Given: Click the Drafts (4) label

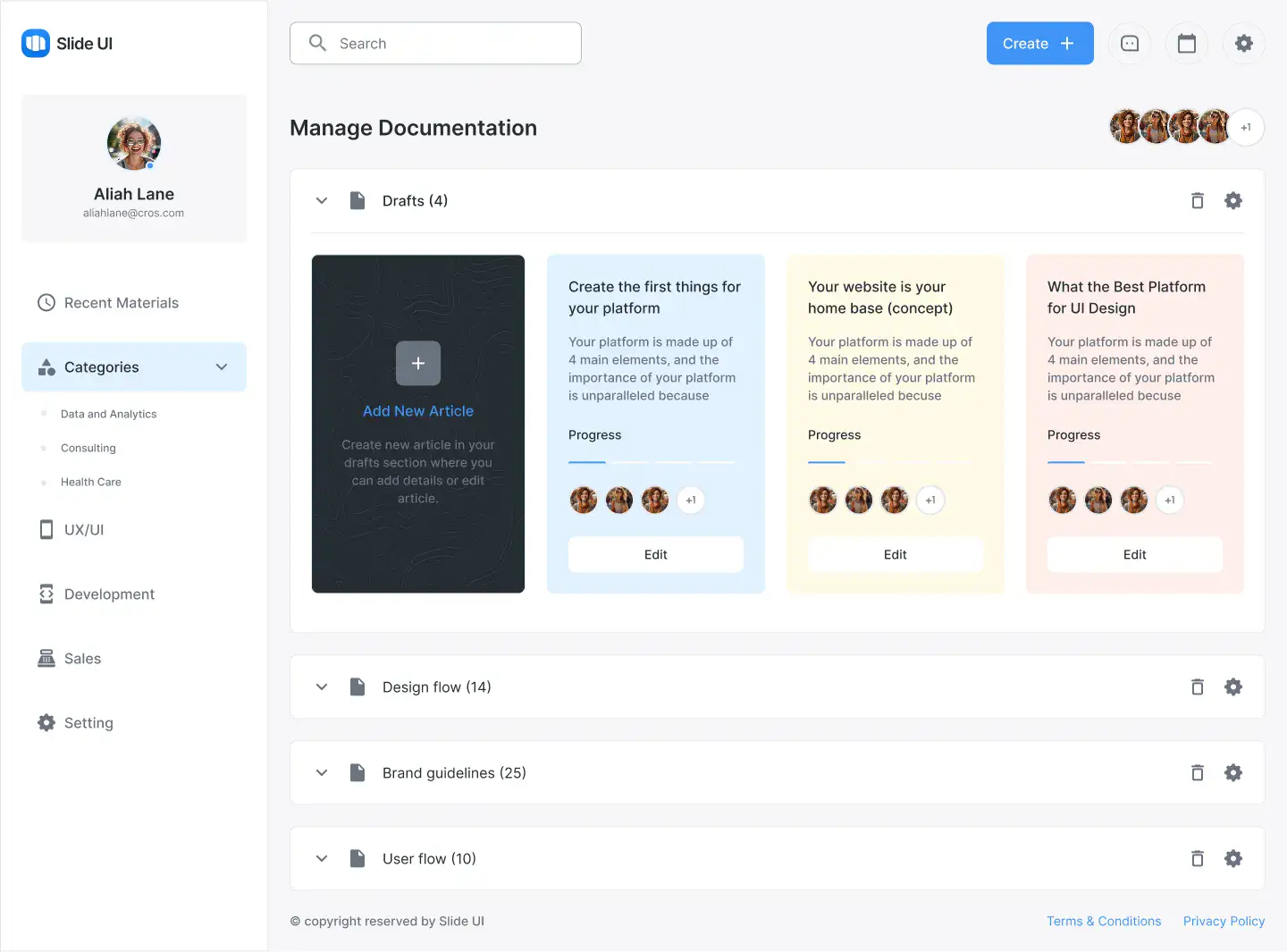Looking at the screenshot, I should 415,200.
